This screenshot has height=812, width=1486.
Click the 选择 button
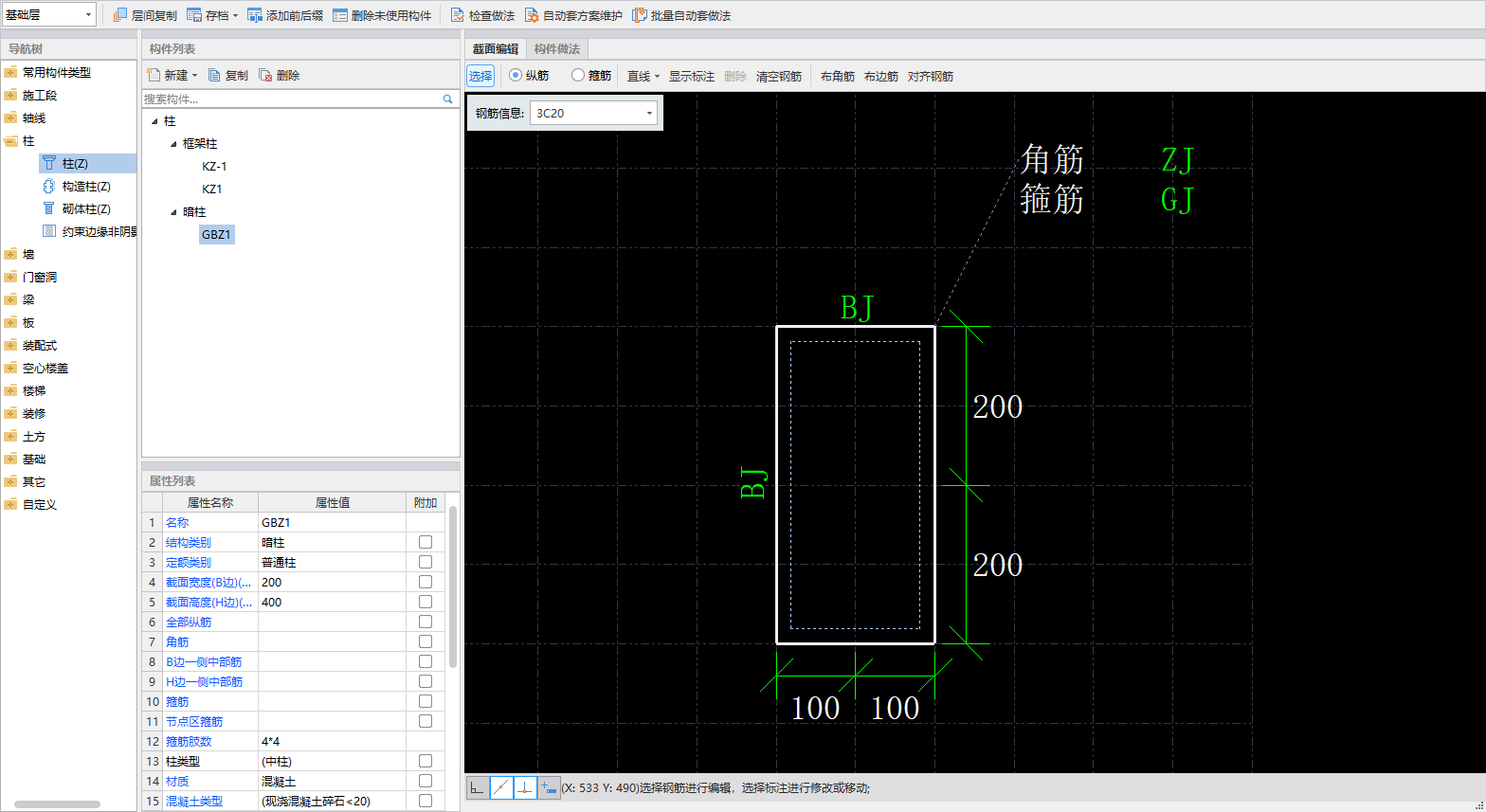[x=480, y=76]
